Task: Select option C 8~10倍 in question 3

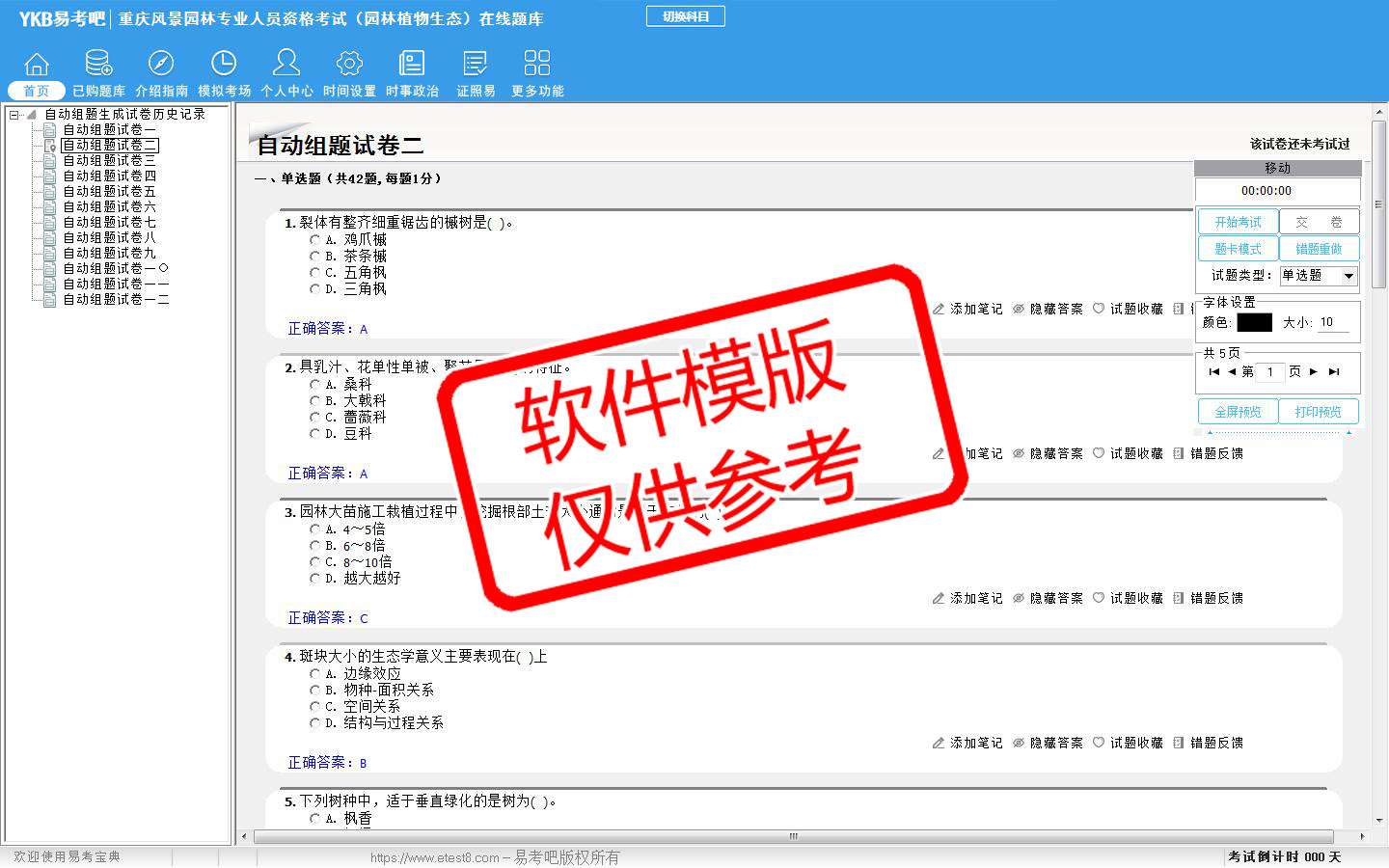Action: (314, 561)
